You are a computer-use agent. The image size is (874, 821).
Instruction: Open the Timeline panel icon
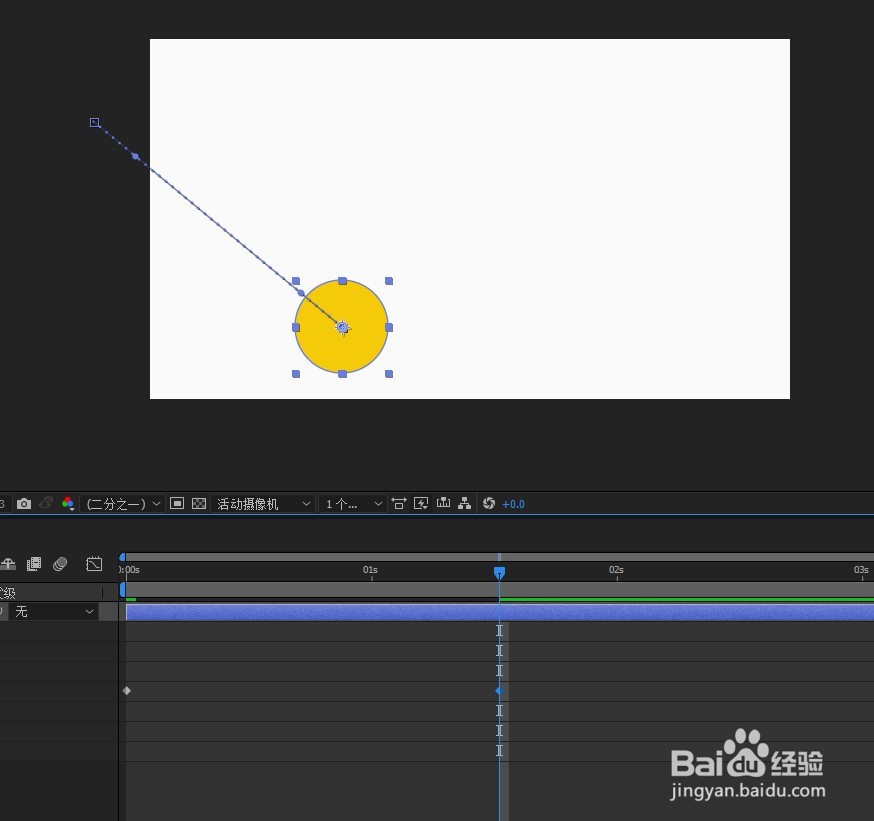click(x=443, y=503)
